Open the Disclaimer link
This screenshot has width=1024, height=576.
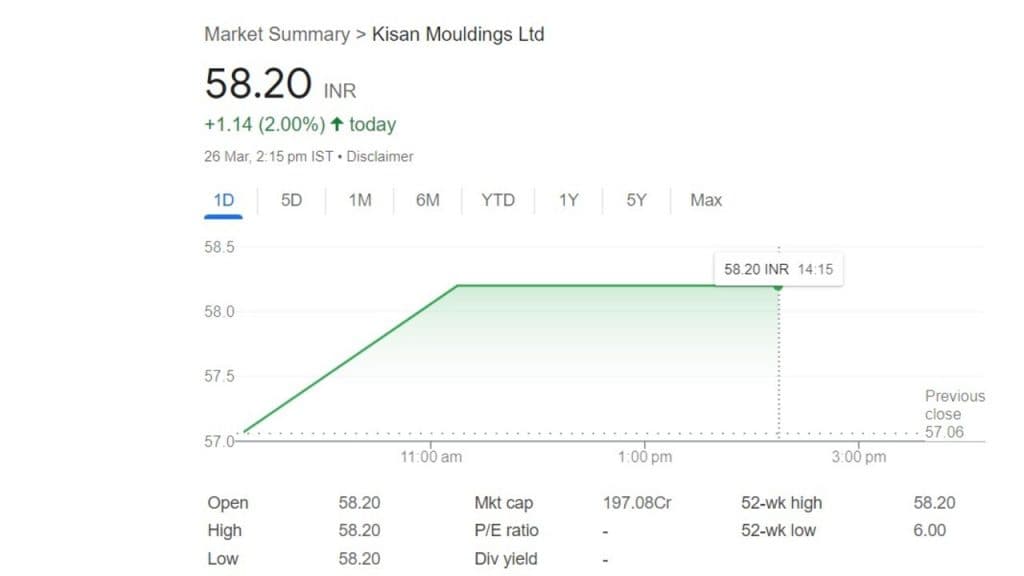point(380,157)
